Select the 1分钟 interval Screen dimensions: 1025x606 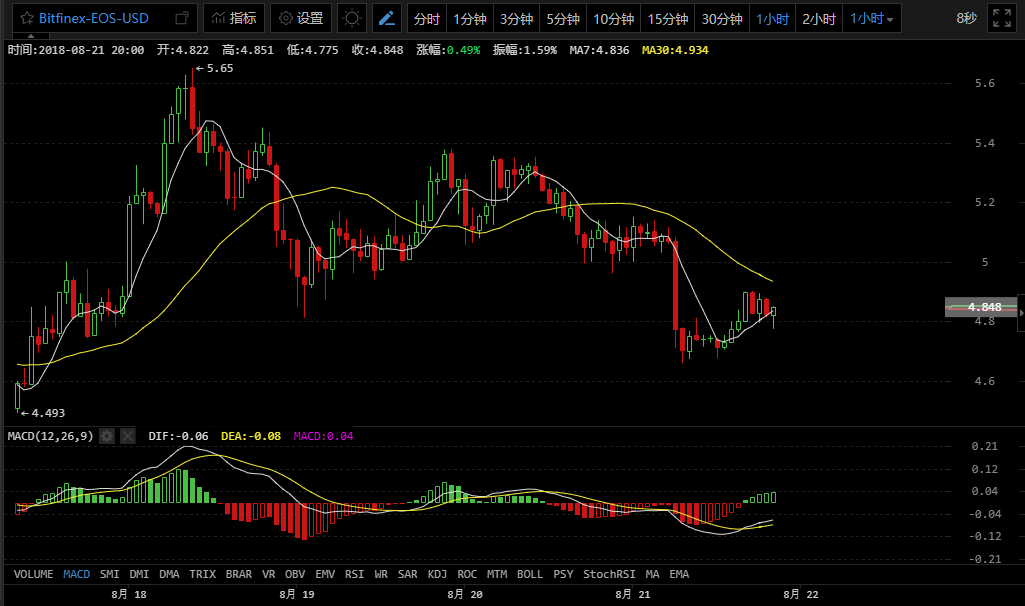point(470,19)
